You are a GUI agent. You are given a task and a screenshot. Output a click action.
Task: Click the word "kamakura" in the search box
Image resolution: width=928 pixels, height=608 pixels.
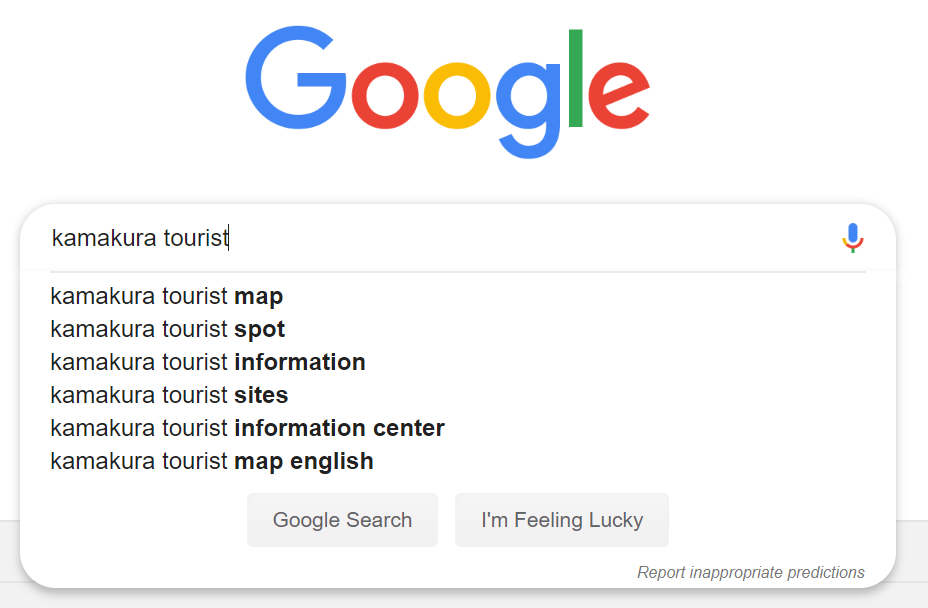tap(104, 239)
